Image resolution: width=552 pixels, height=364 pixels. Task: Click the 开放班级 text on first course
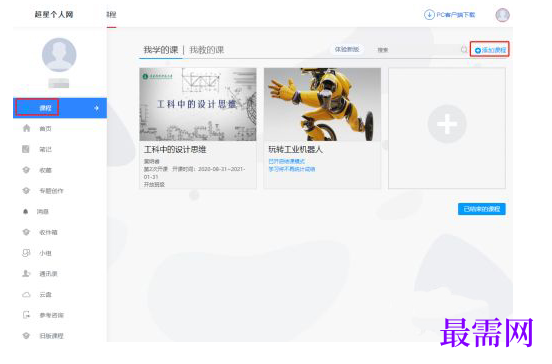coord(154,184)
